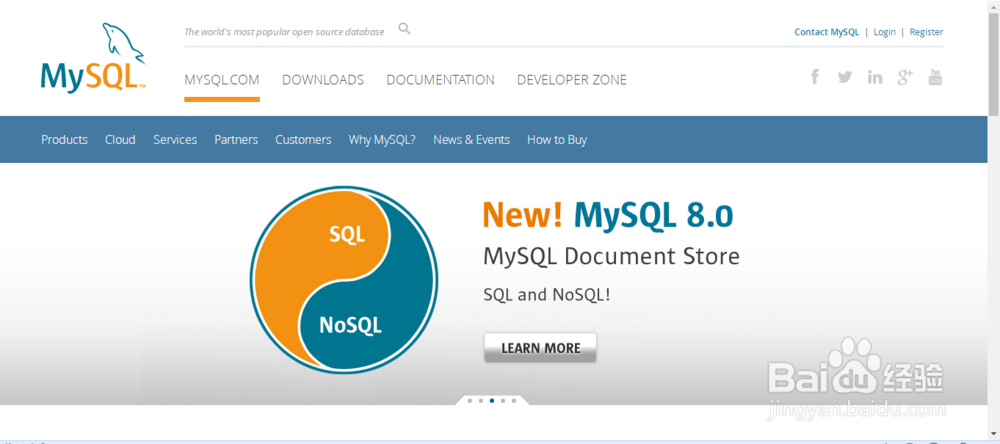Click the search magnifier icon
The height and width of the screenshot is (444, 1000).
pyautogui.click(x=404, y=29)
